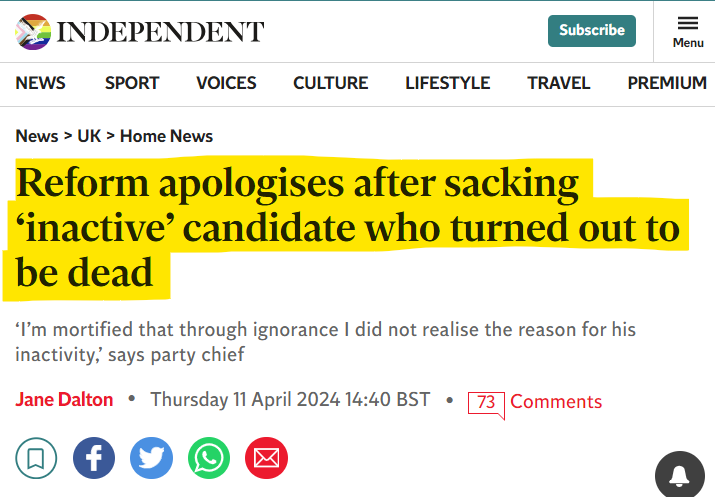Share article by email icon
This screenshot has width=715, height=497.
[266, 459]
